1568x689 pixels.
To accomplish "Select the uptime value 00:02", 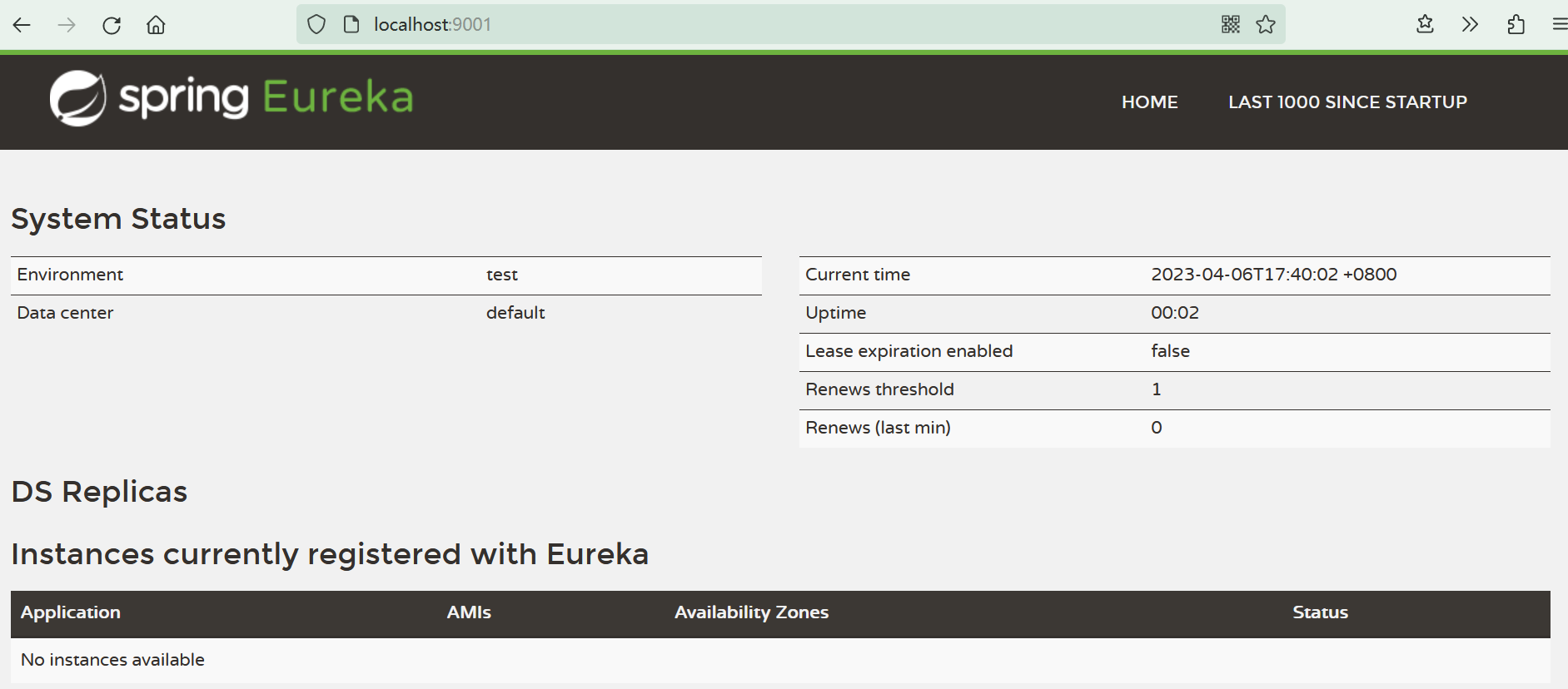I will click(1175, 313).
